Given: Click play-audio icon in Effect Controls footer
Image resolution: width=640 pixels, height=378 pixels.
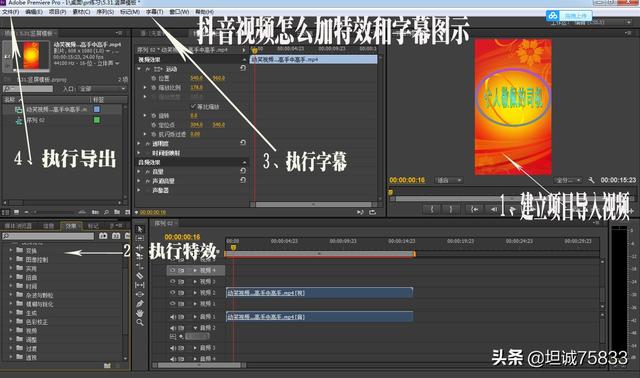Looking at the screenshot, I should (360, 212).
